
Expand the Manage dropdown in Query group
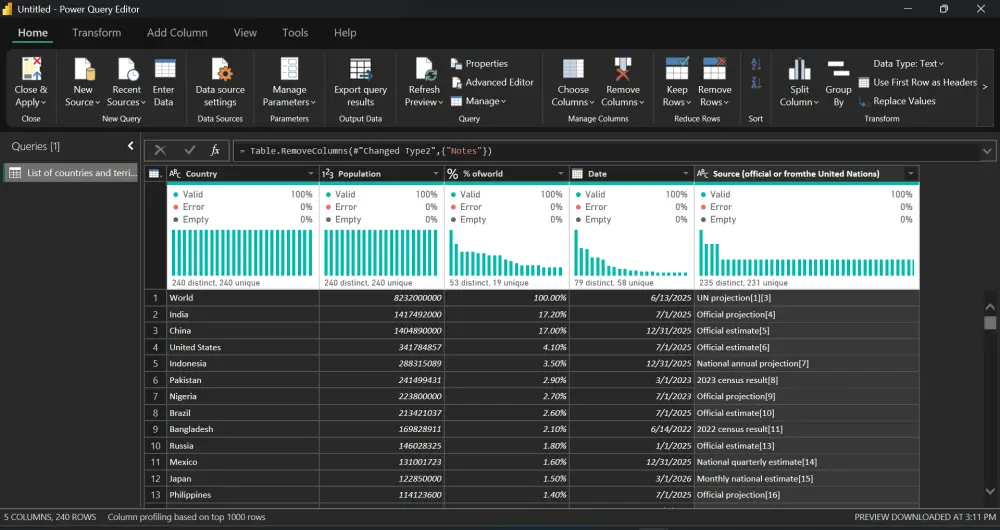pyautogui.click(x=478, y=101)
